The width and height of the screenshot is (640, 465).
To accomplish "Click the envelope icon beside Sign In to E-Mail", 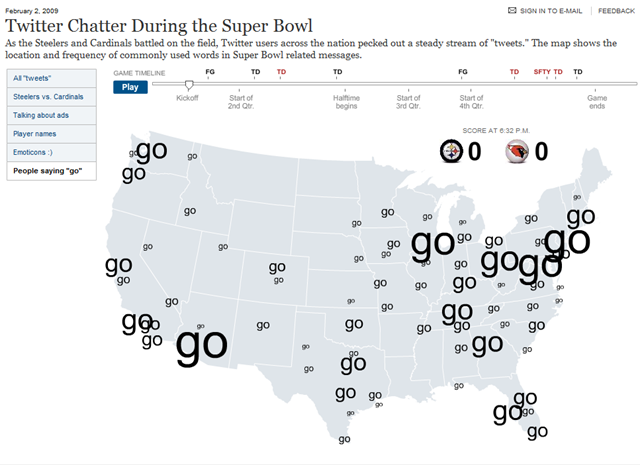I will [512, 10].
